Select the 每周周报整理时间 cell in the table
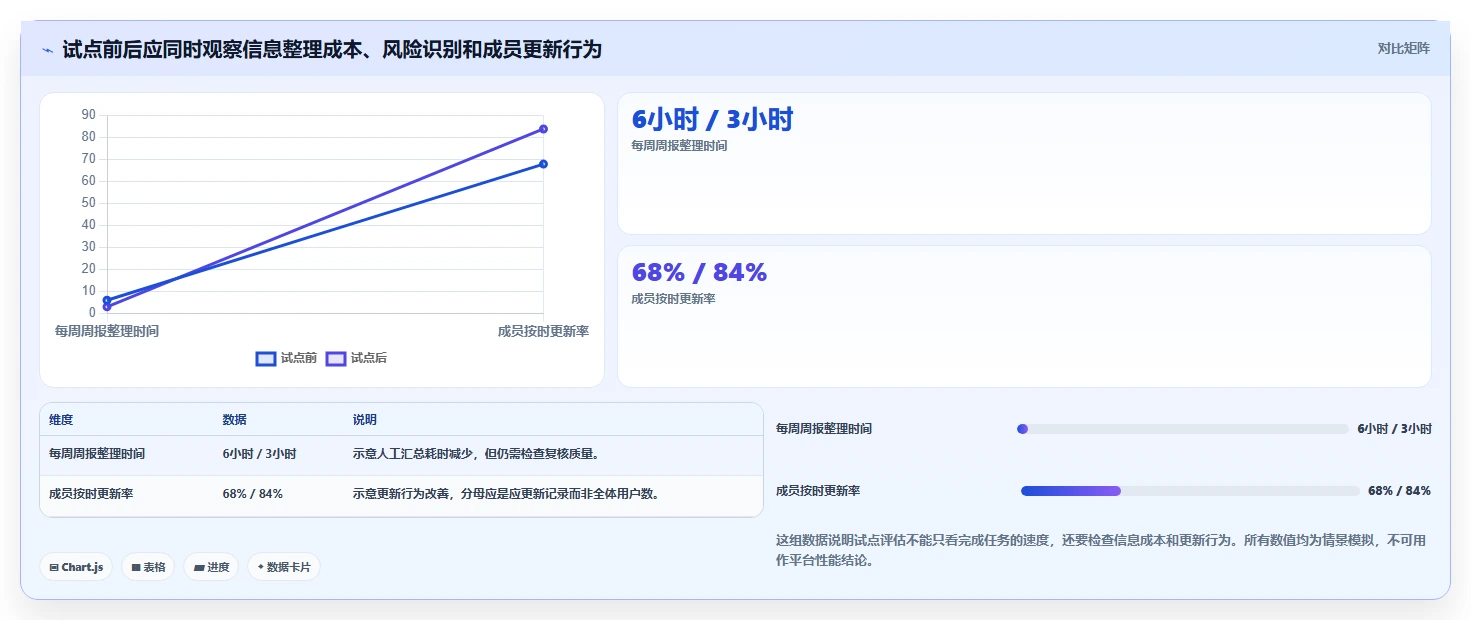1471x620 pixels. [x=97, y=454]
